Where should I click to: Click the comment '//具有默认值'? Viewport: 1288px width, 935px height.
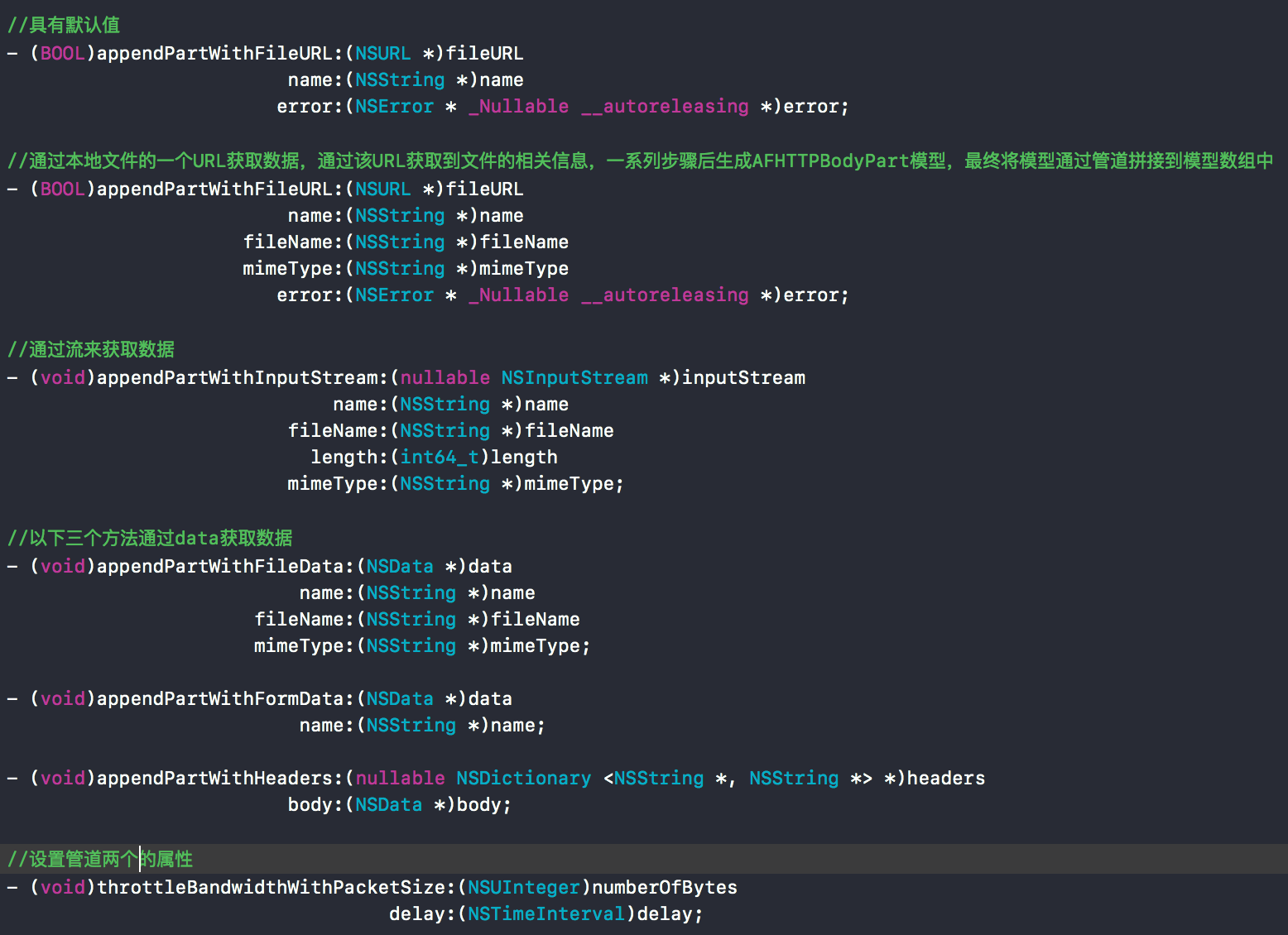[x=64, y=25]
